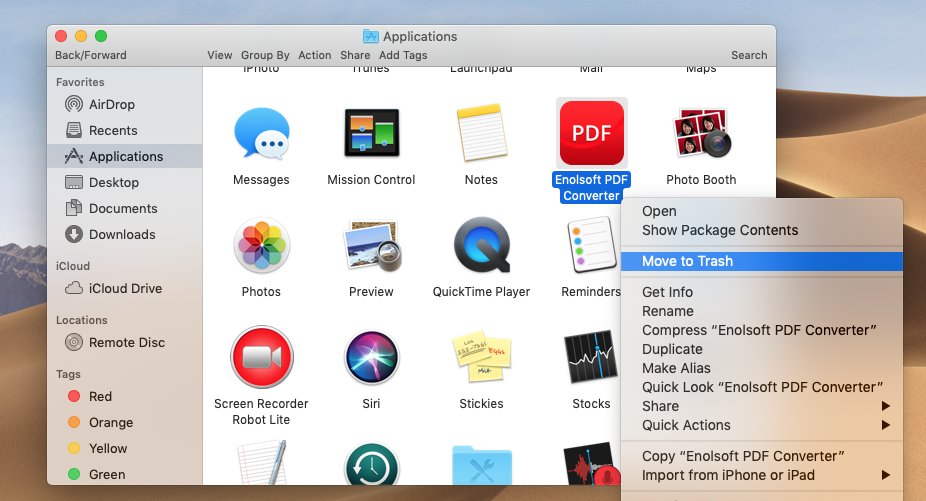The height and width of the screenshot is (501, 926).
Task: Open the Group By toolbar menu
Action: pos(265,55)
